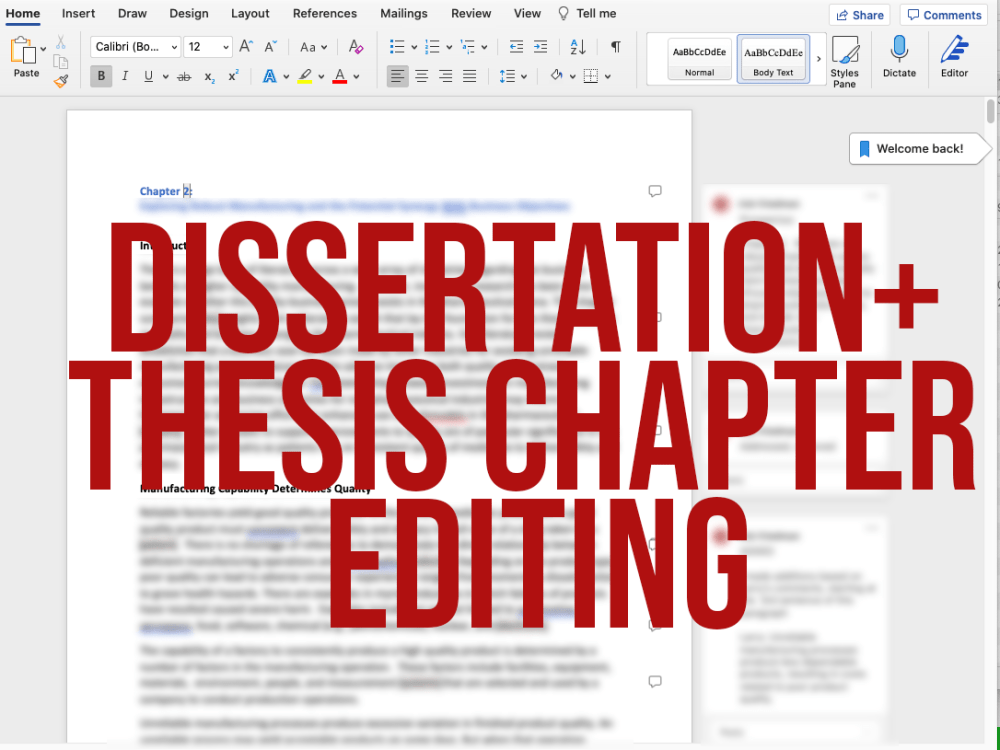The height and width of the screenshot is (750, 1000).
Task: Sort text A to Z
Action: 578,47
